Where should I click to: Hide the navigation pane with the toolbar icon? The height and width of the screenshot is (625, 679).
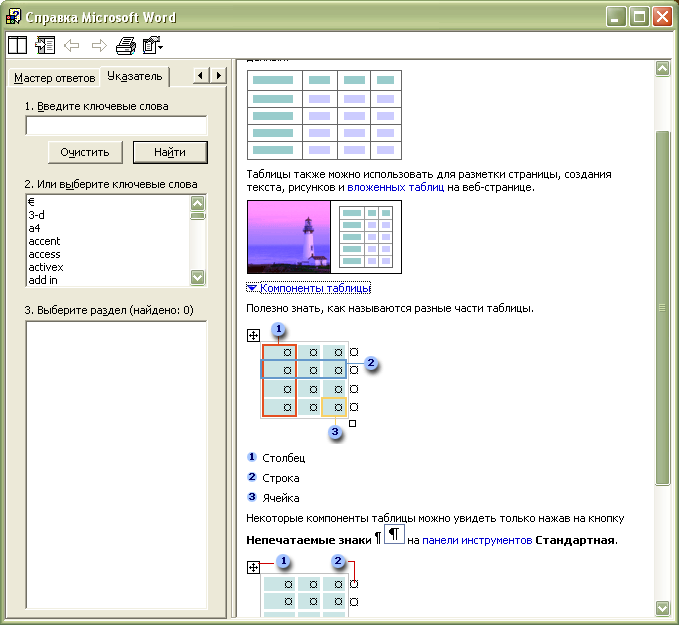(x=45, y=45)
